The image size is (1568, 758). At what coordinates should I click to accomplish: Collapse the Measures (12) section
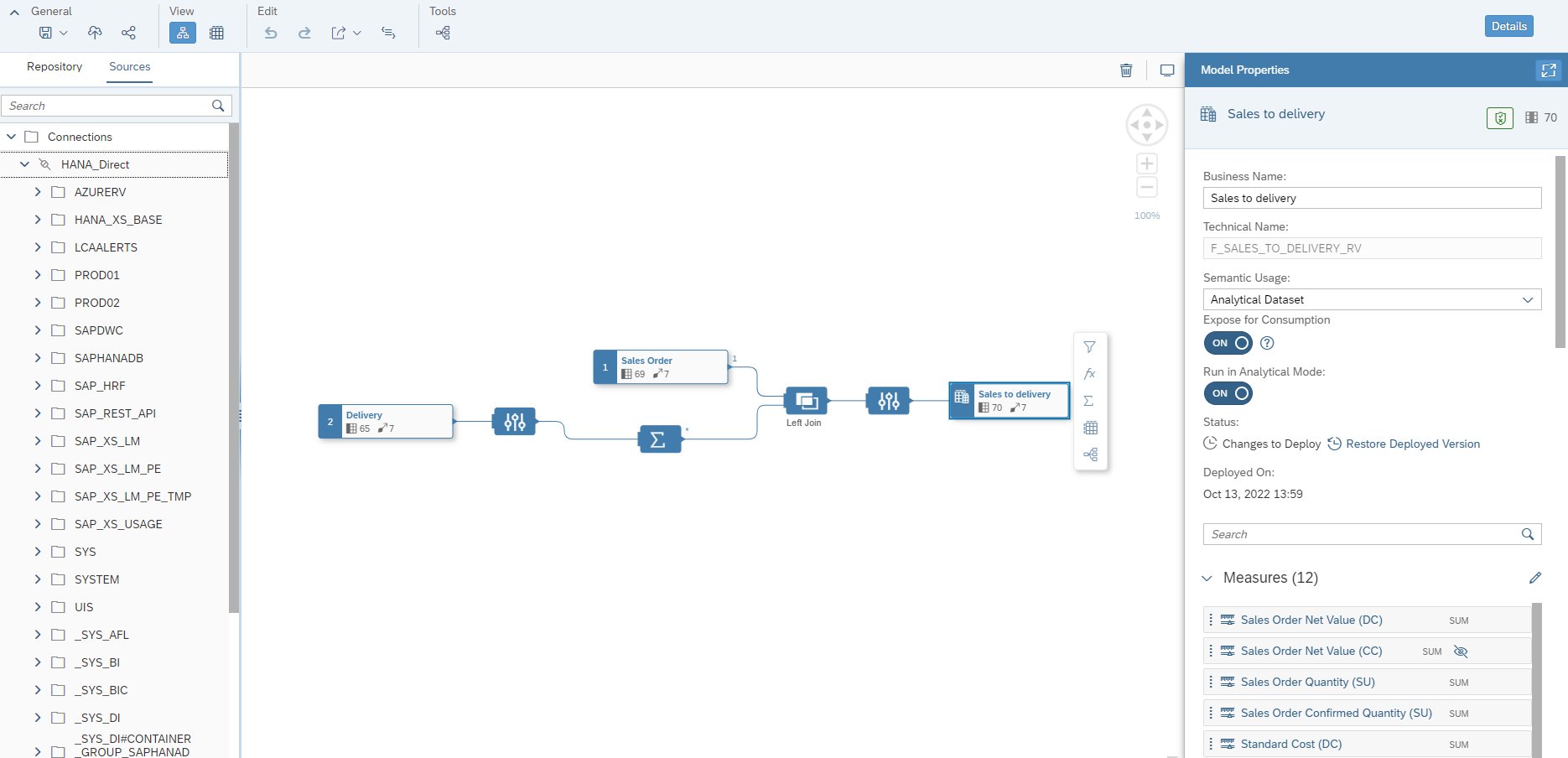coord(1207,578)
